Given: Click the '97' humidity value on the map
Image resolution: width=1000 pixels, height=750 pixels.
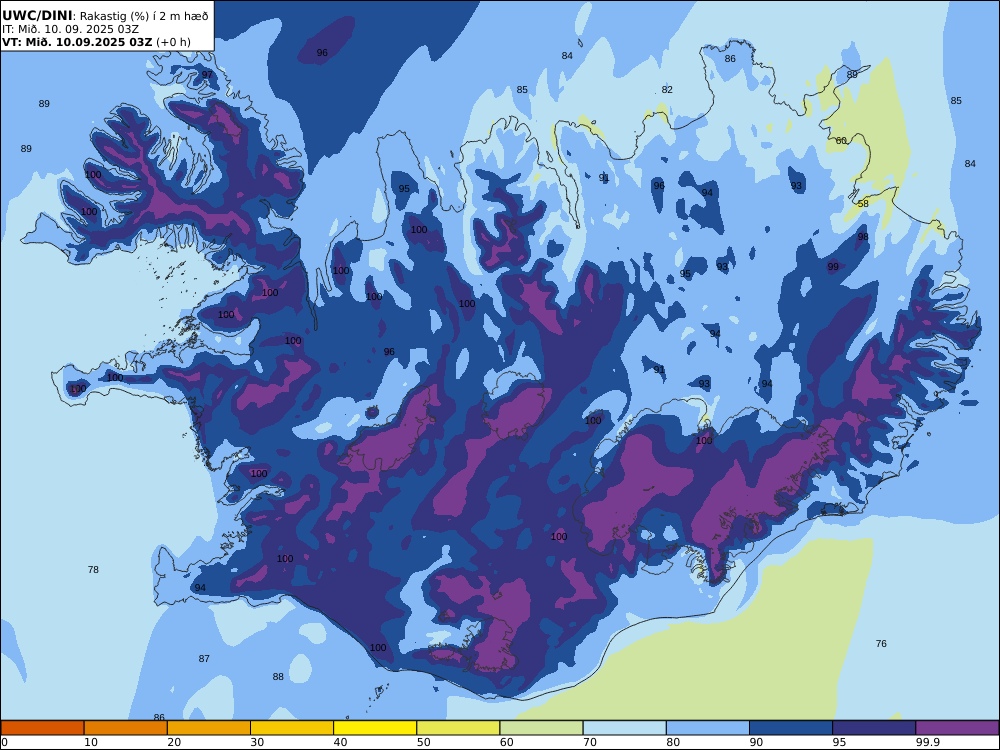Looking at the screenshot, I should coord(207,75).
